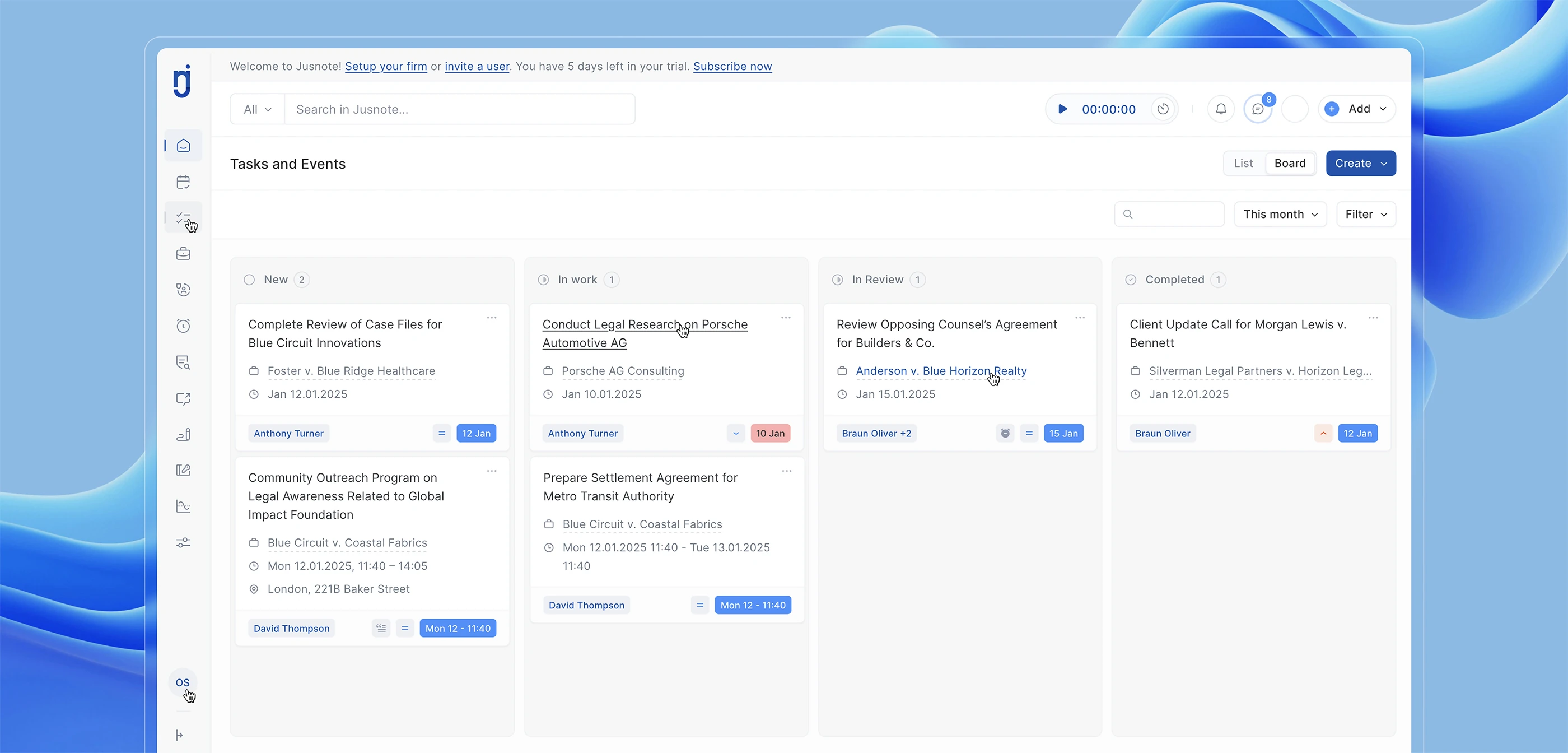Open more options on Client Update Call card
Image resolution: width=1568 pixels, height=753 pixels.
pyautogui.click(x=1373, y=318)
